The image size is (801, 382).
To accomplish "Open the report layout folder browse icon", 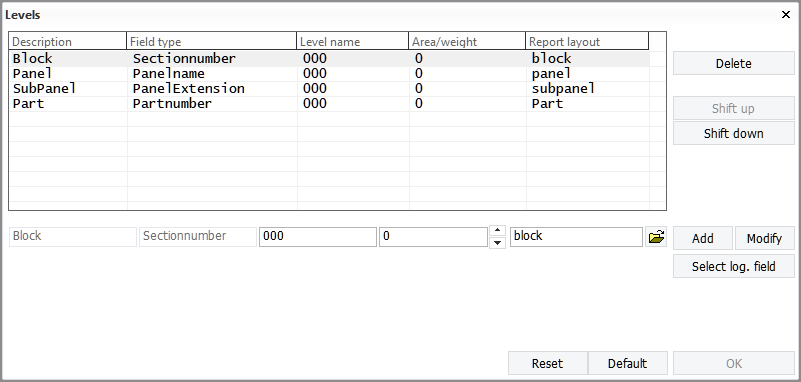I will coord(656,237).
